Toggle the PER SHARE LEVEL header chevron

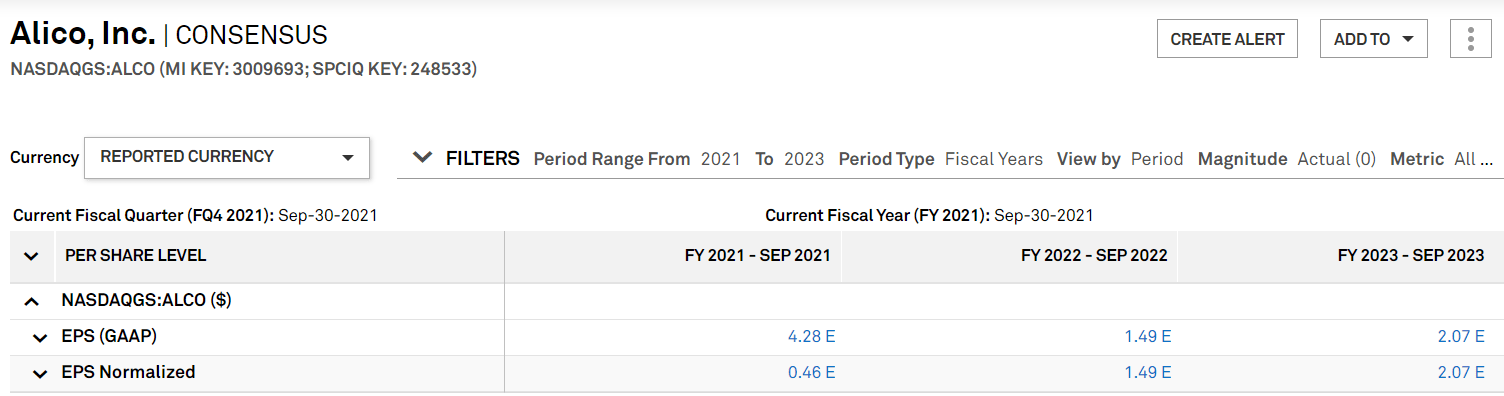(31, 256)
